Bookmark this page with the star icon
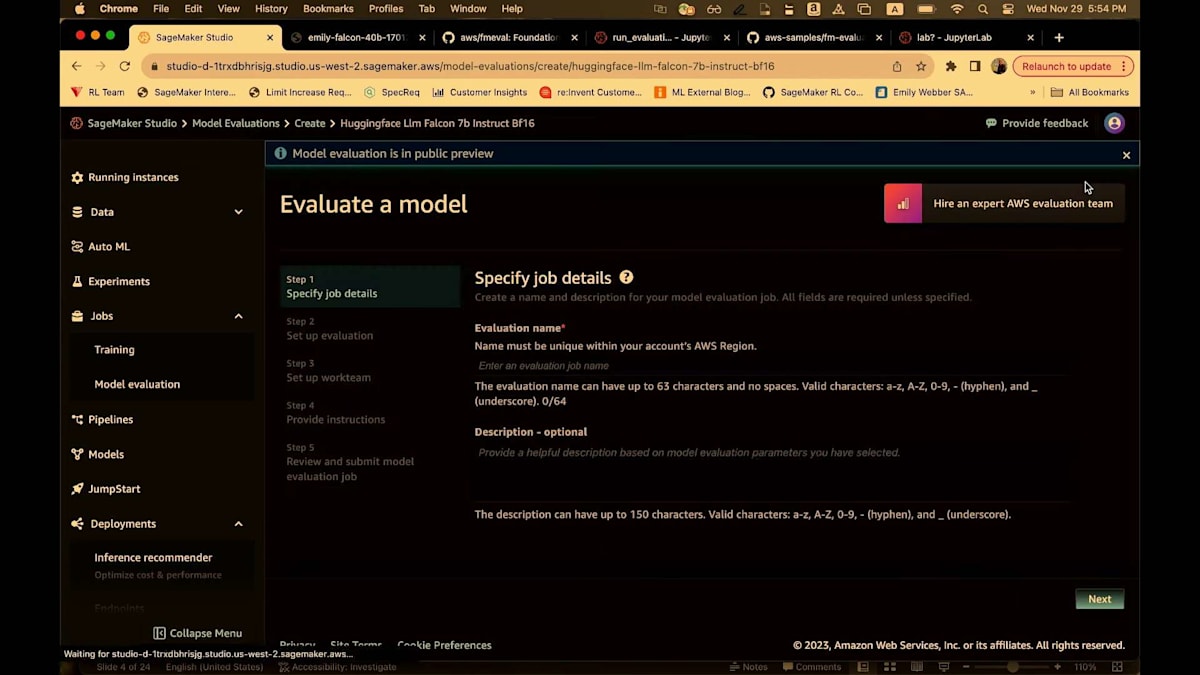 pos(921,66)
